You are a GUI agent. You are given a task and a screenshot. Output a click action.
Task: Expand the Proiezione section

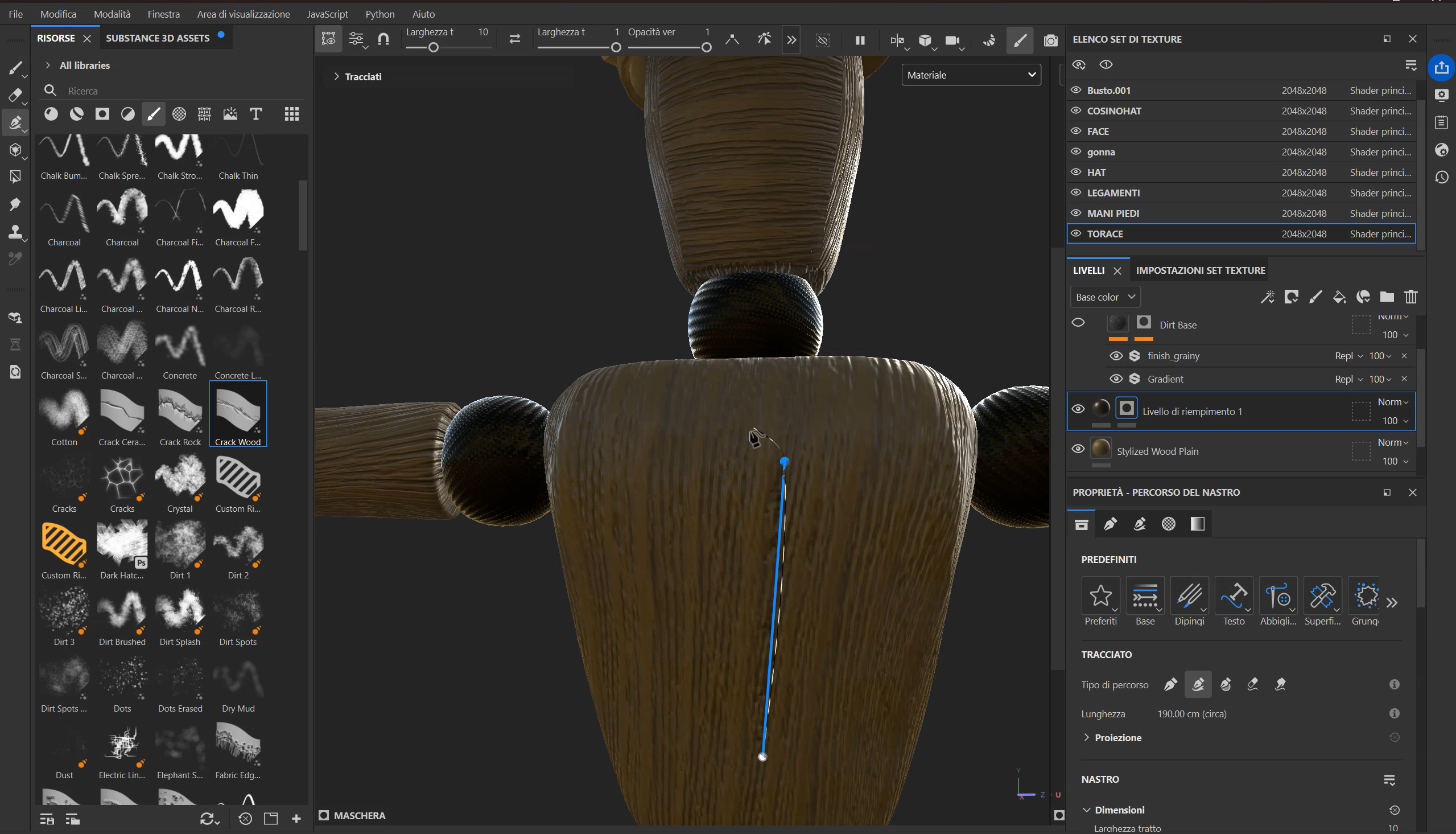coord(1086,737)
